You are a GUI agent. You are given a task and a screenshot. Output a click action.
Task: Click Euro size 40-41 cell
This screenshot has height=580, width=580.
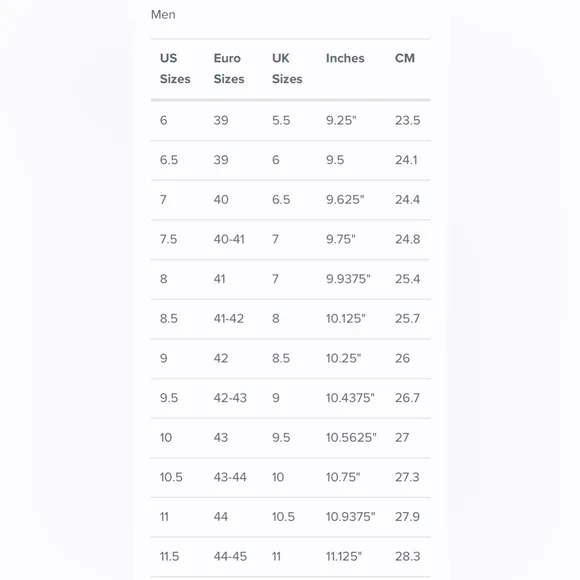pyautogui.click(x=229, y=239)
